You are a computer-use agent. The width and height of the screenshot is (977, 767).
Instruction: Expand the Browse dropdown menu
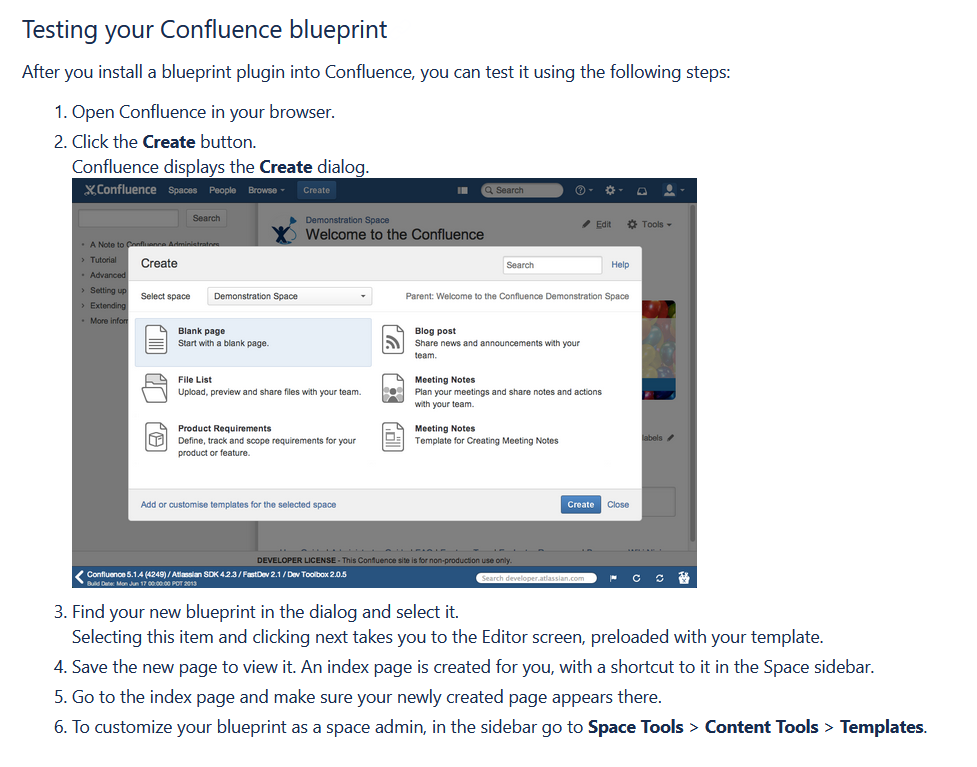(266, 190)
